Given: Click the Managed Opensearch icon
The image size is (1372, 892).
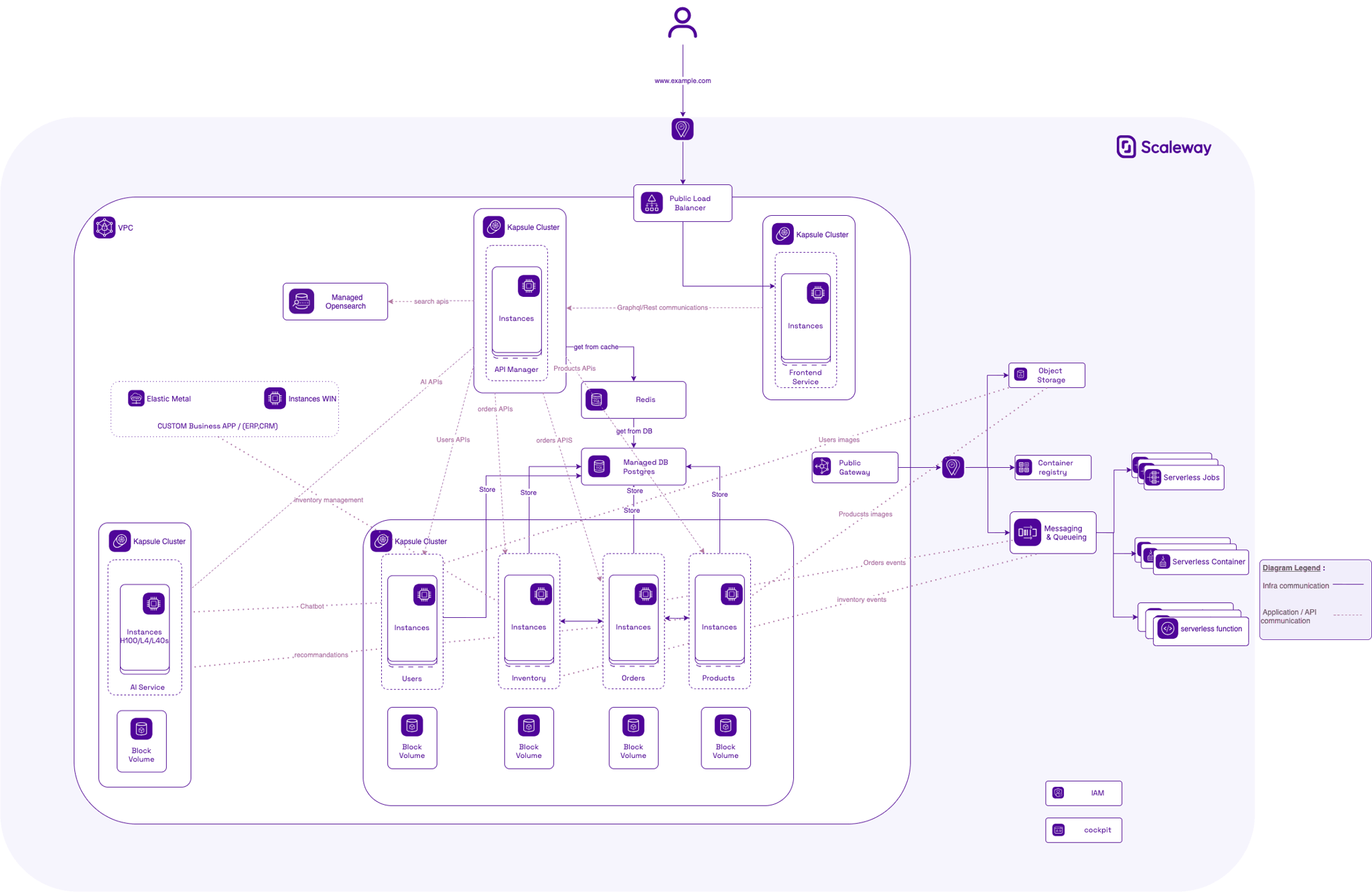Looking at the screenshot, I should [x=301, y=302].
